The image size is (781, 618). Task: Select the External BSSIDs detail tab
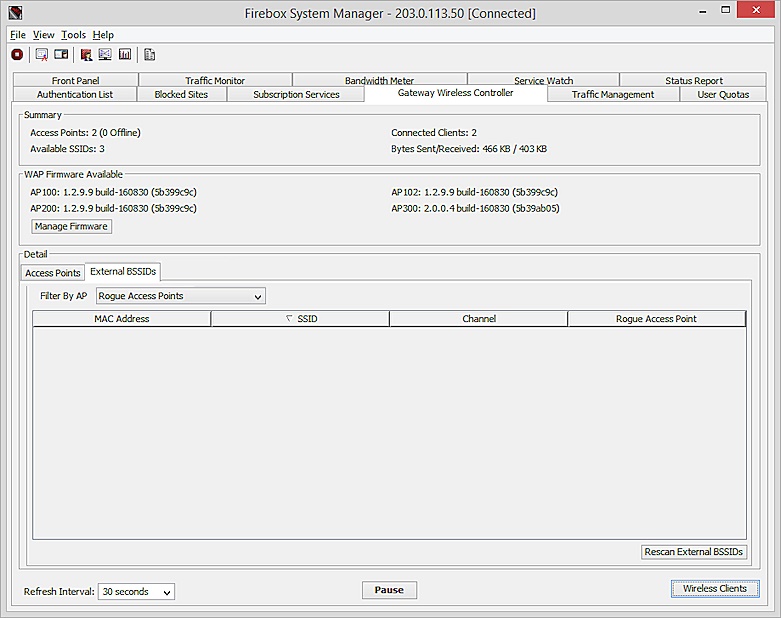click(123, 271)
